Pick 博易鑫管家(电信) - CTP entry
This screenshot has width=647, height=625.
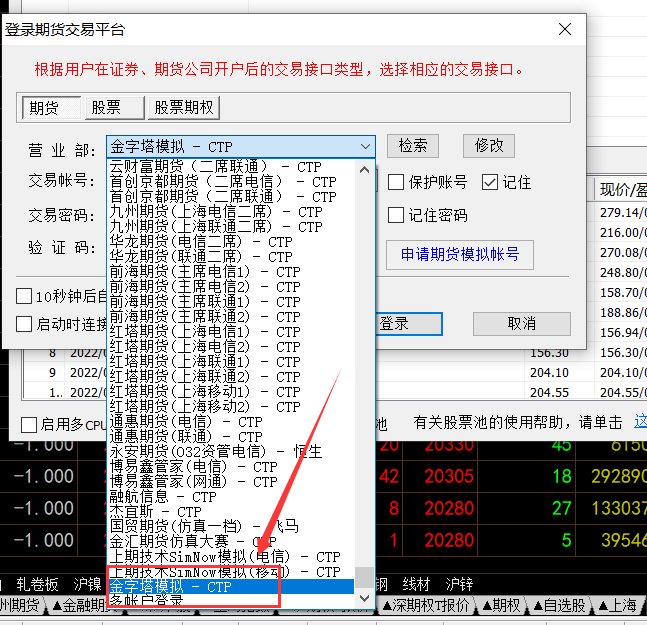[x=230, y=467]
